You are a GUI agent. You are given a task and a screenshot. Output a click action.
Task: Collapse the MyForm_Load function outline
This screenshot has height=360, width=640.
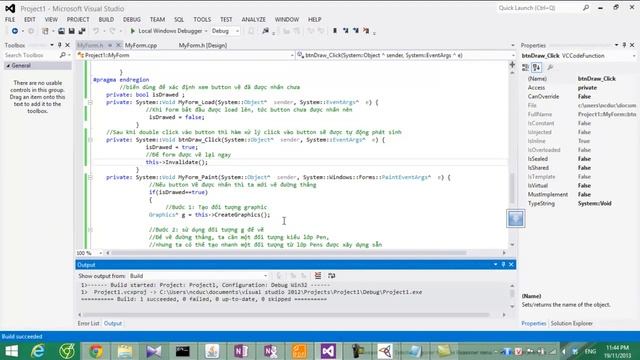(90, 102)
